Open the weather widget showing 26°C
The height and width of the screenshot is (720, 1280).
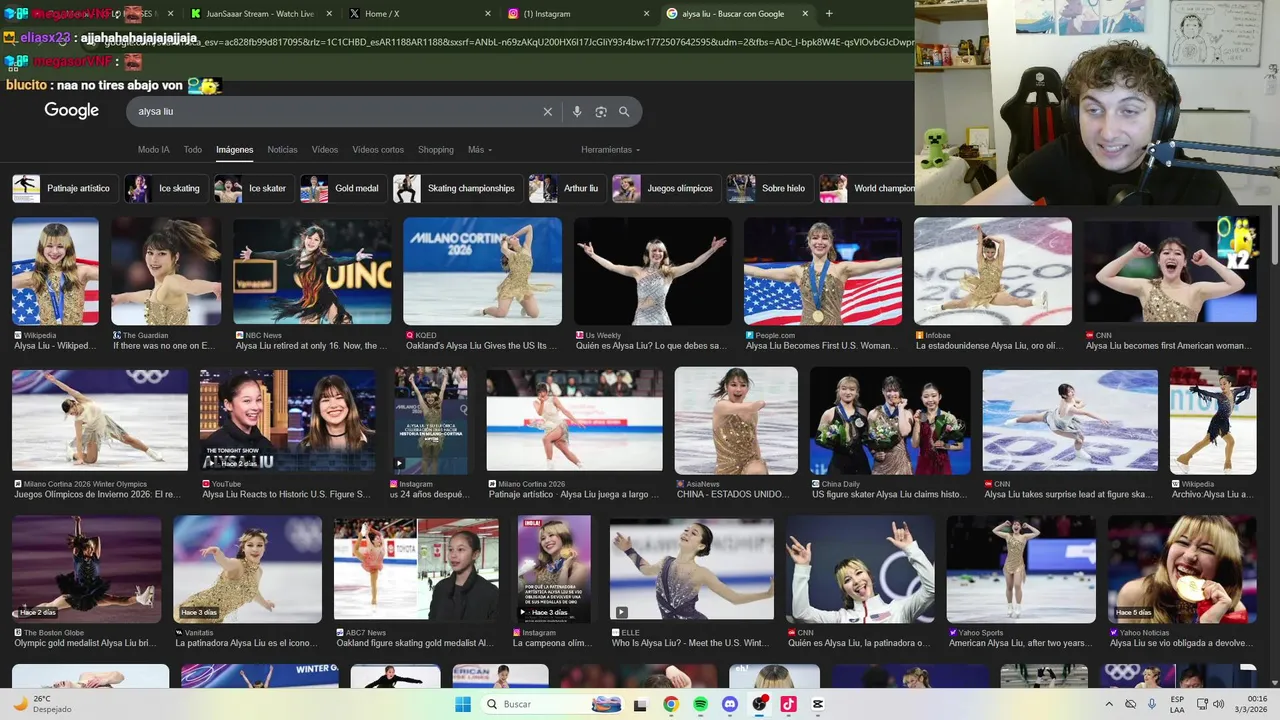pos(44,704)
